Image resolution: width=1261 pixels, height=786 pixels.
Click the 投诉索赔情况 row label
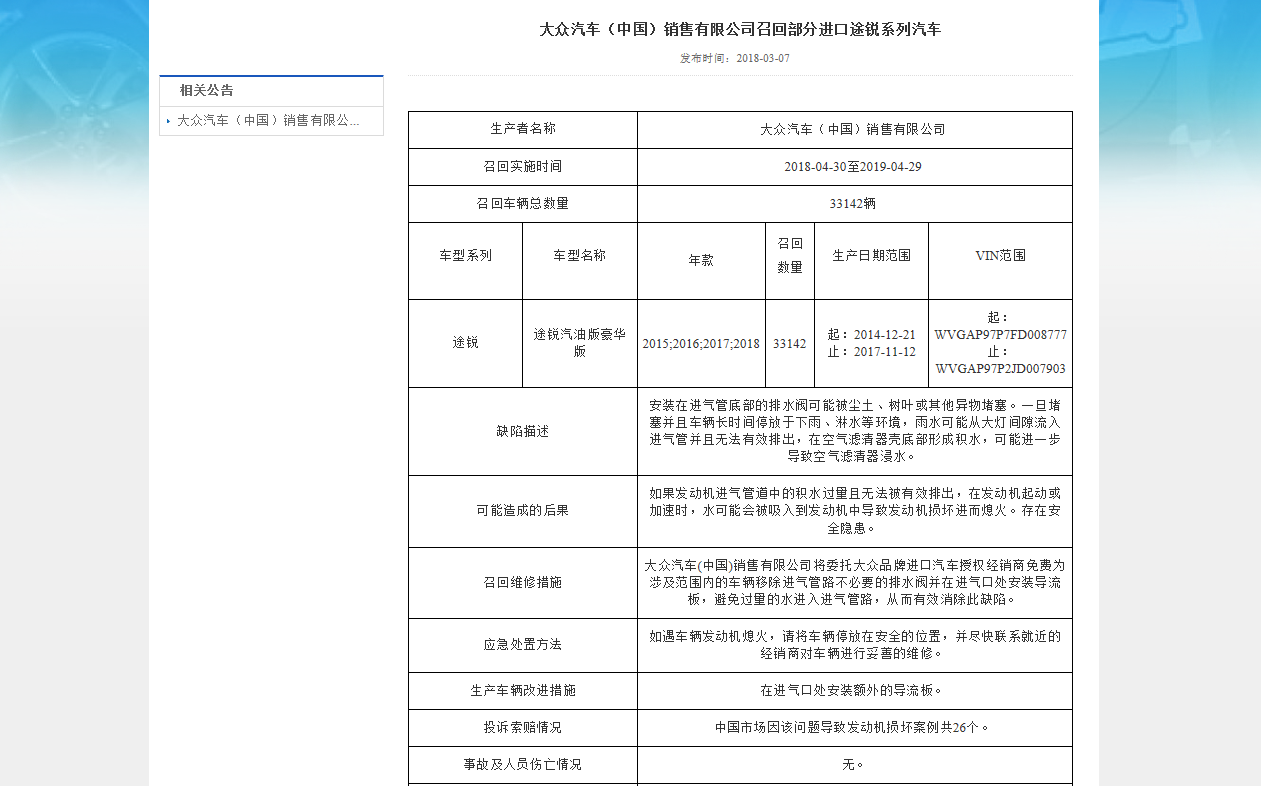coord(523,727)
